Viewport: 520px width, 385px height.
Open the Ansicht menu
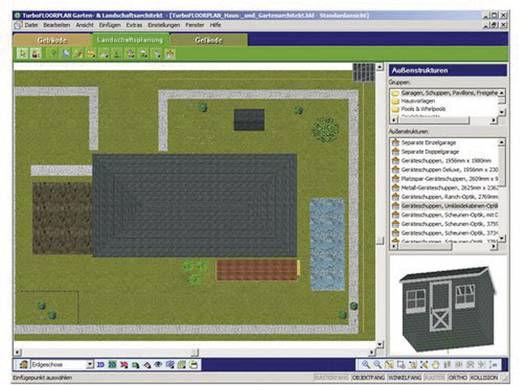84,25
